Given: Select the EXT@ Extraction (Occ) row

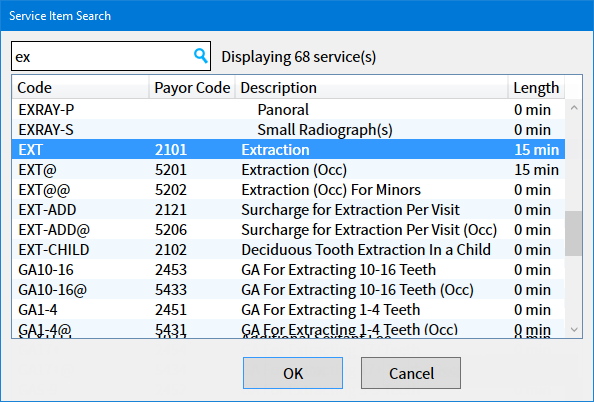Looking at the screenshot, I should tap(288, 170).
